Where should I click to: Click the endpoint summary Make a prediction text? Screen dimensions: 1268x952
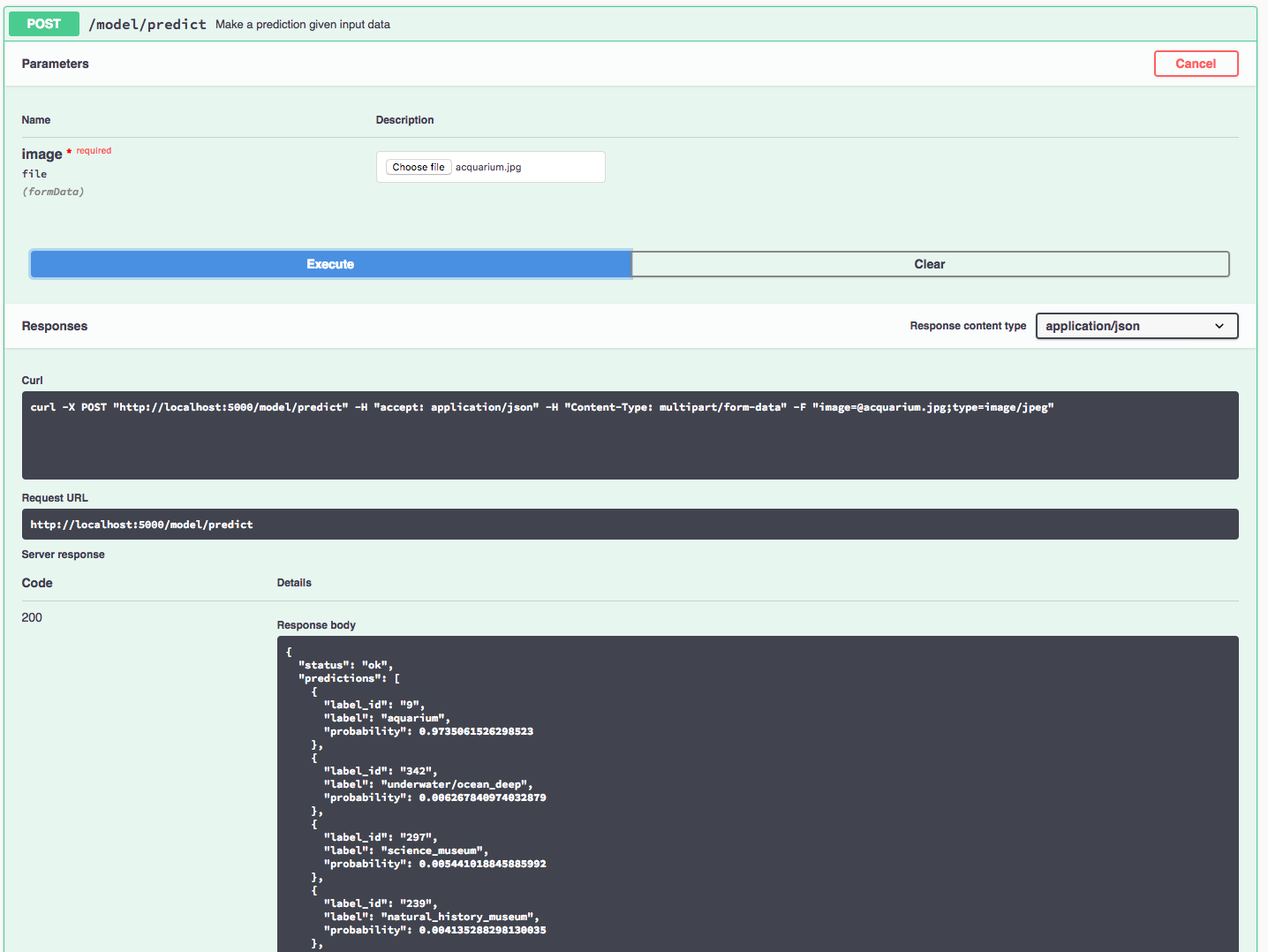303,25
